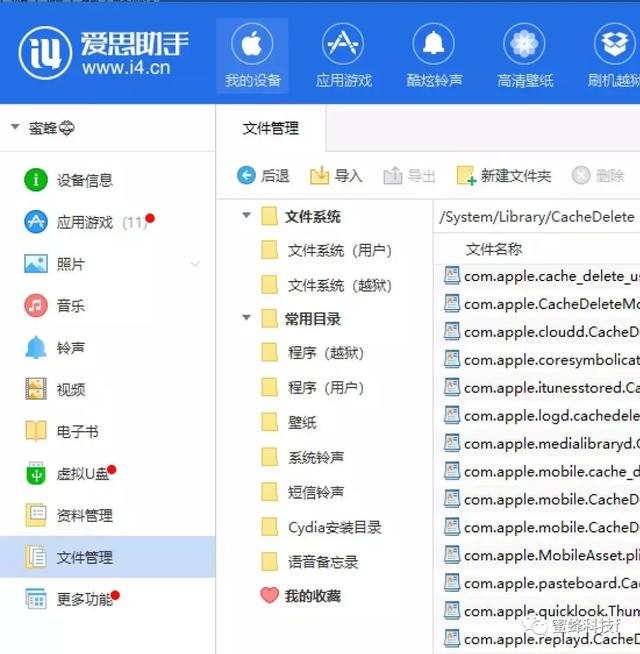Select the 常用目录 folder
Image resolution: width=640 pixels, height=654 pixels.
pos(301,319)
